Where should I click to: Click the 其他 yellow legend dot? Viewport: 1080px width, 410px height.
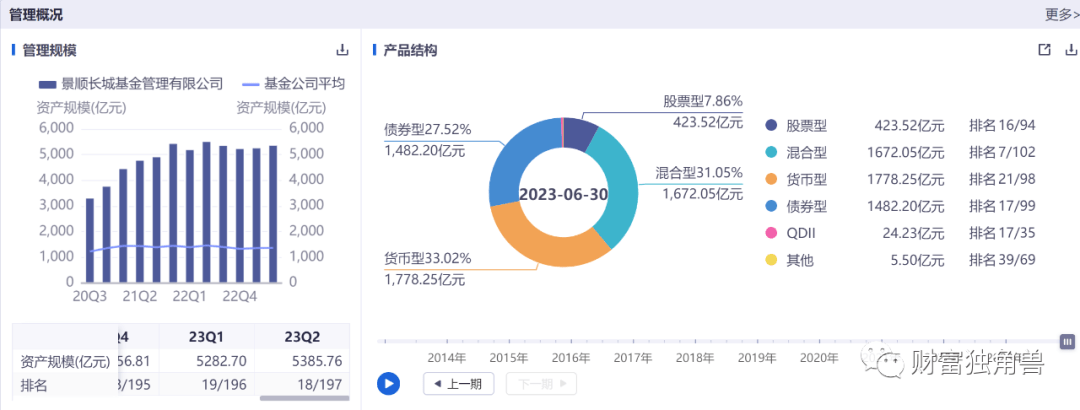coord(771,261)
